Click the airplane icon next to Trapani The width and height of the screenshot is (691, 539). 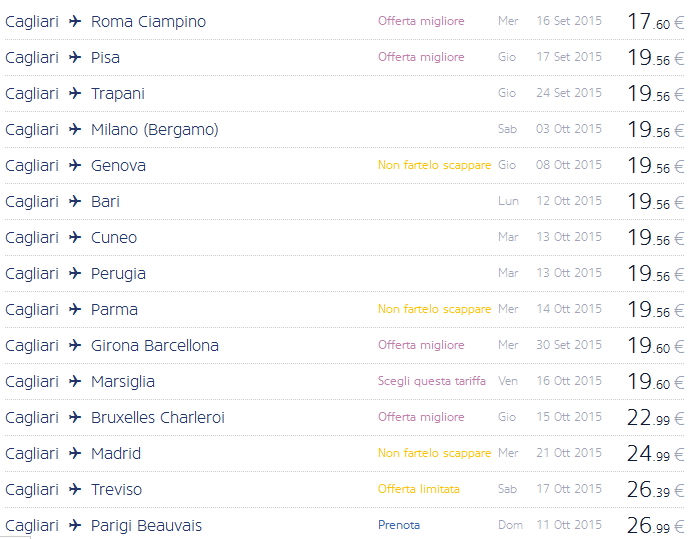[75, 93]
